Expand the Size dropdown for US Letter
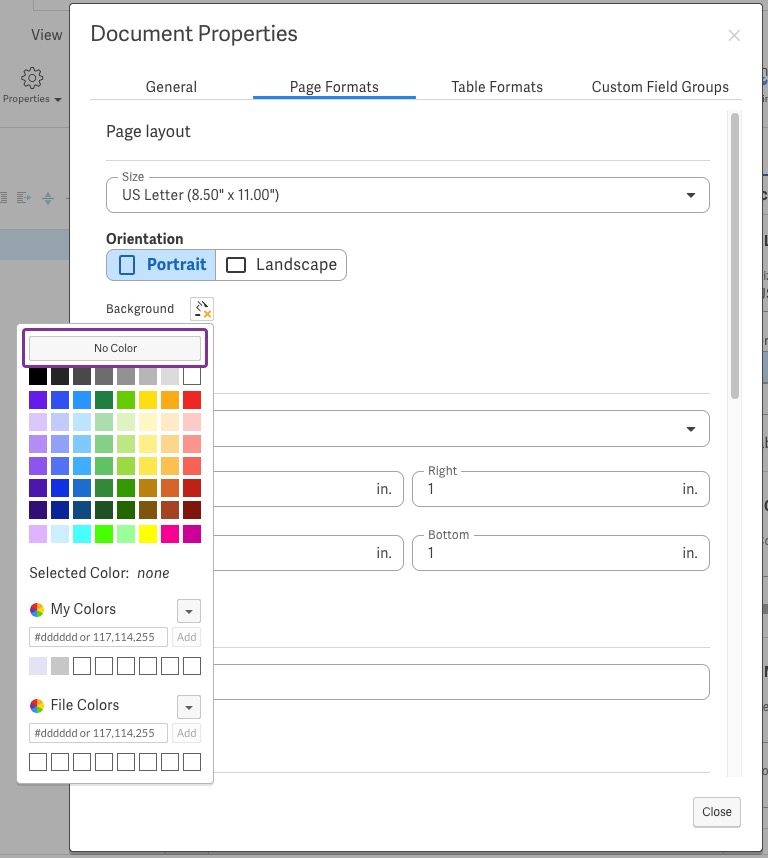 coord(691,195)
